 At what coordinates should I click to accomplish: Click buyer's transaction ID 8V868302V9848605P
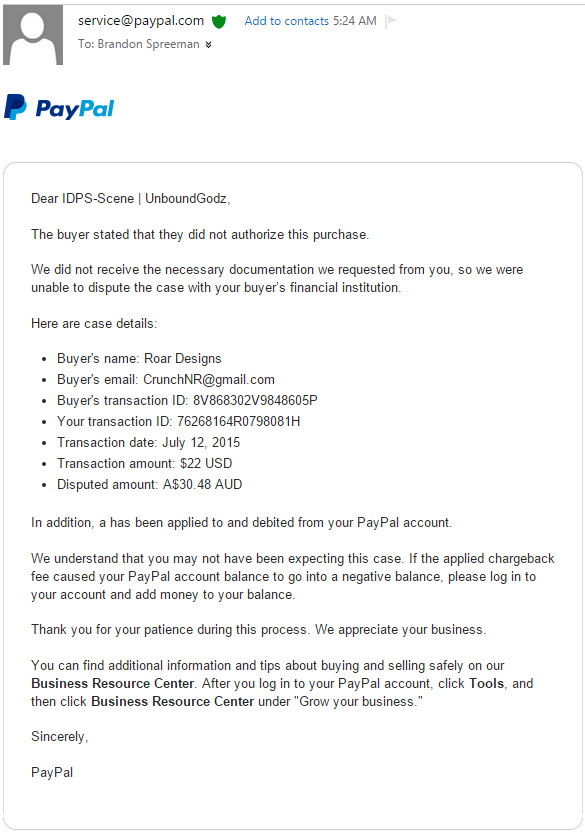(255, 401)
